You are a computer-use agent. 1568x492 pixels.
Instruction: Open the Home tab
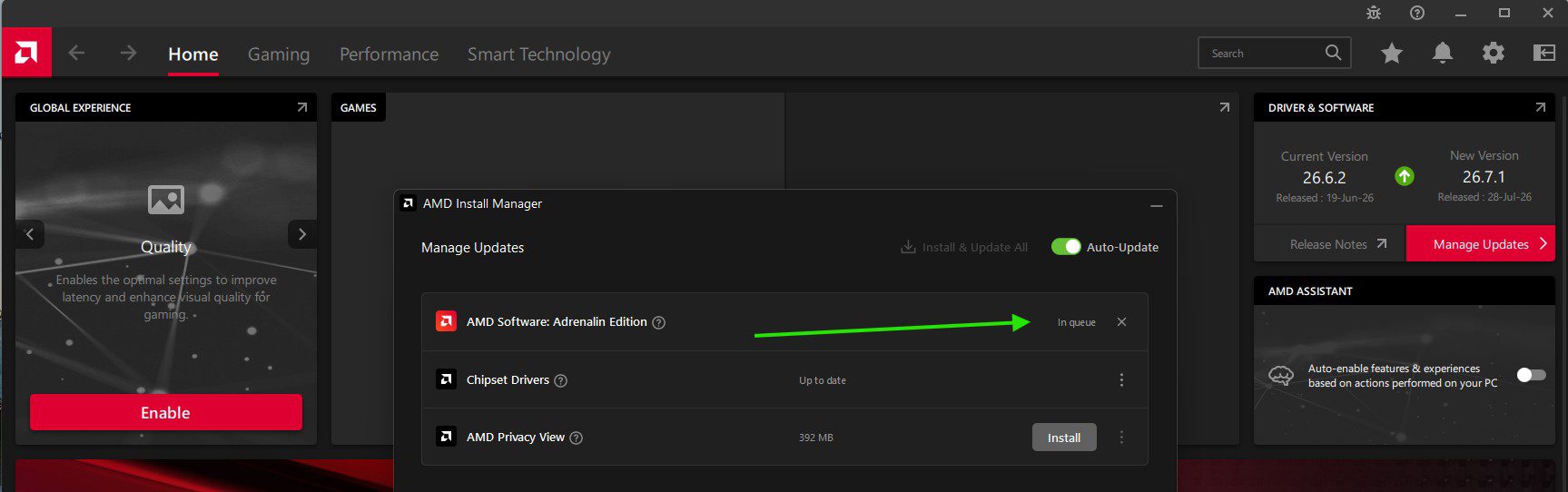click(193, 54)
